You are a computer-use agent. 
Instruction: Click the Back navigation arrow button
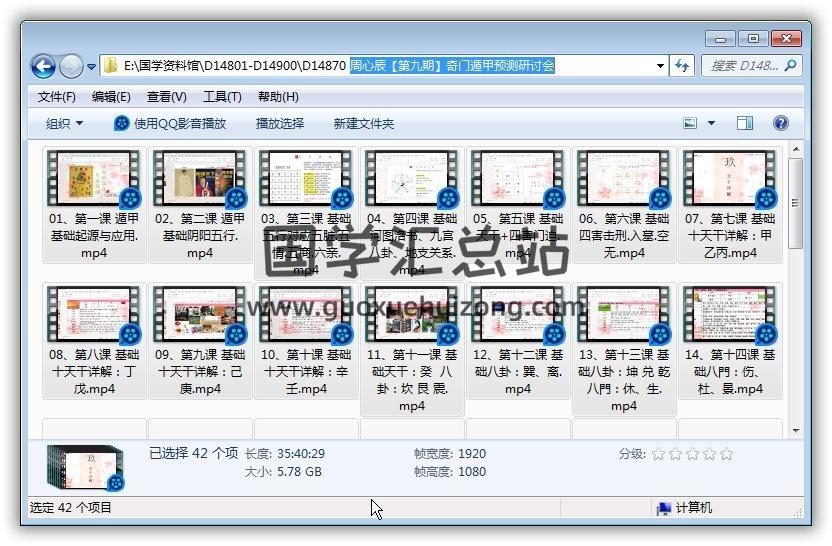click(x=43, y=66)
